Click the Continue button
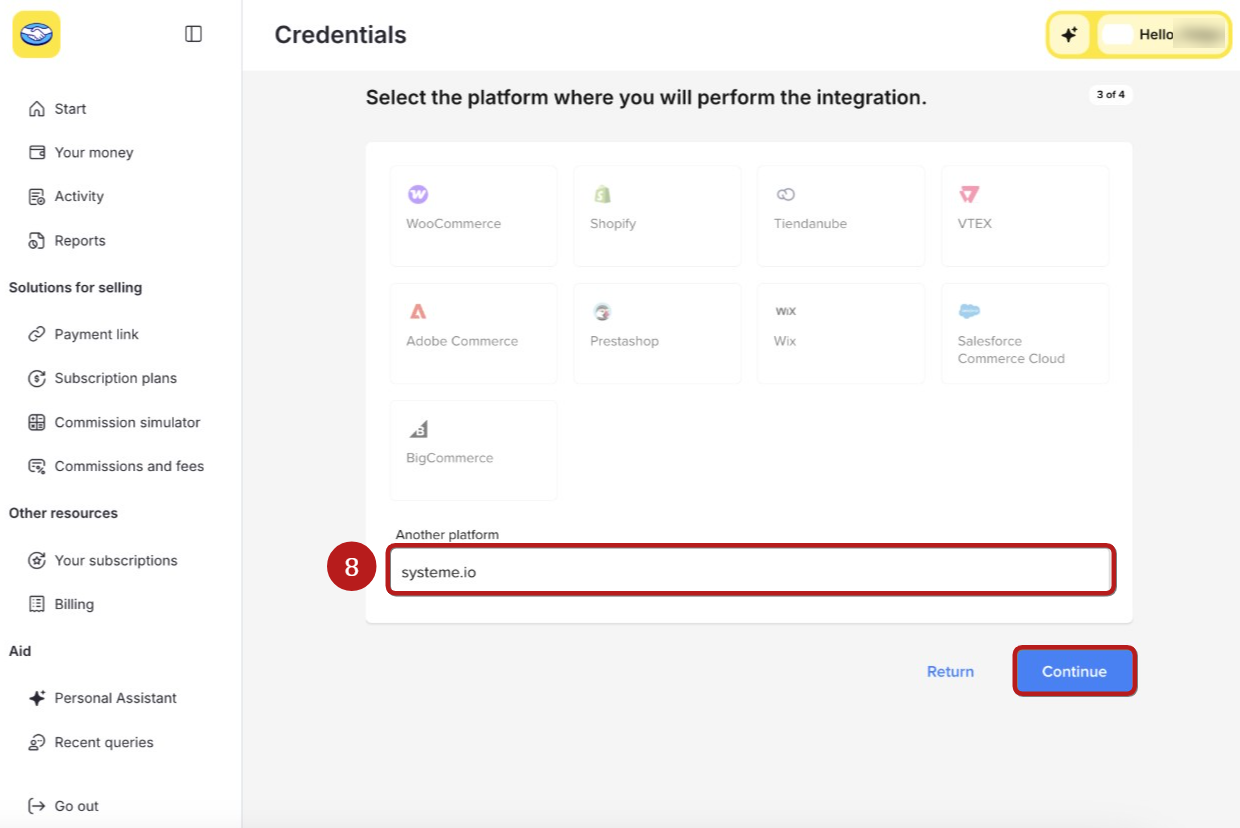This screenshot has width=1240, height=828. pos(1074,671)
